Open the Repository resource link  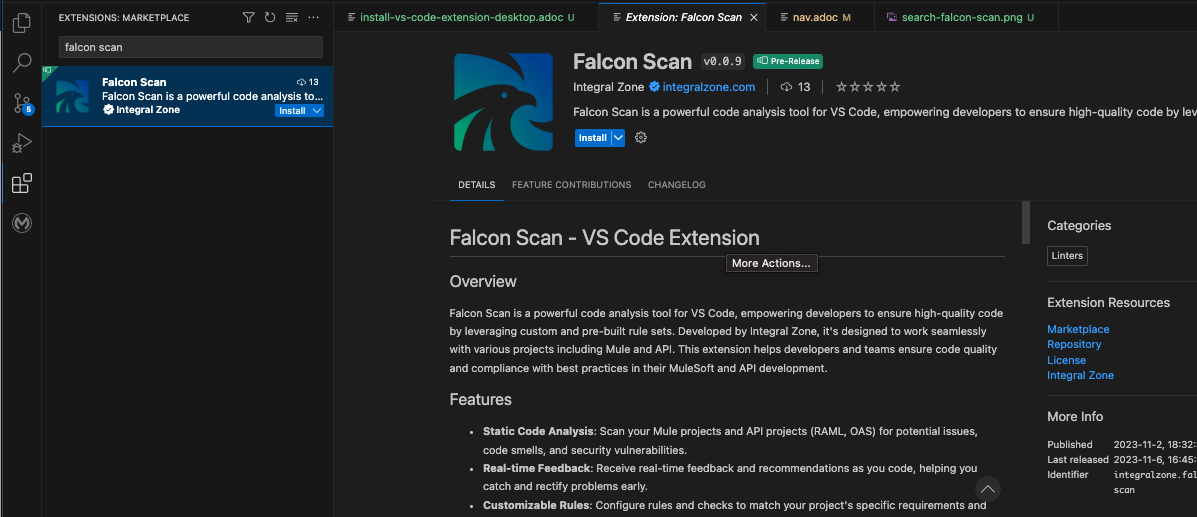pyautogui.click(x=1074, y=344)
